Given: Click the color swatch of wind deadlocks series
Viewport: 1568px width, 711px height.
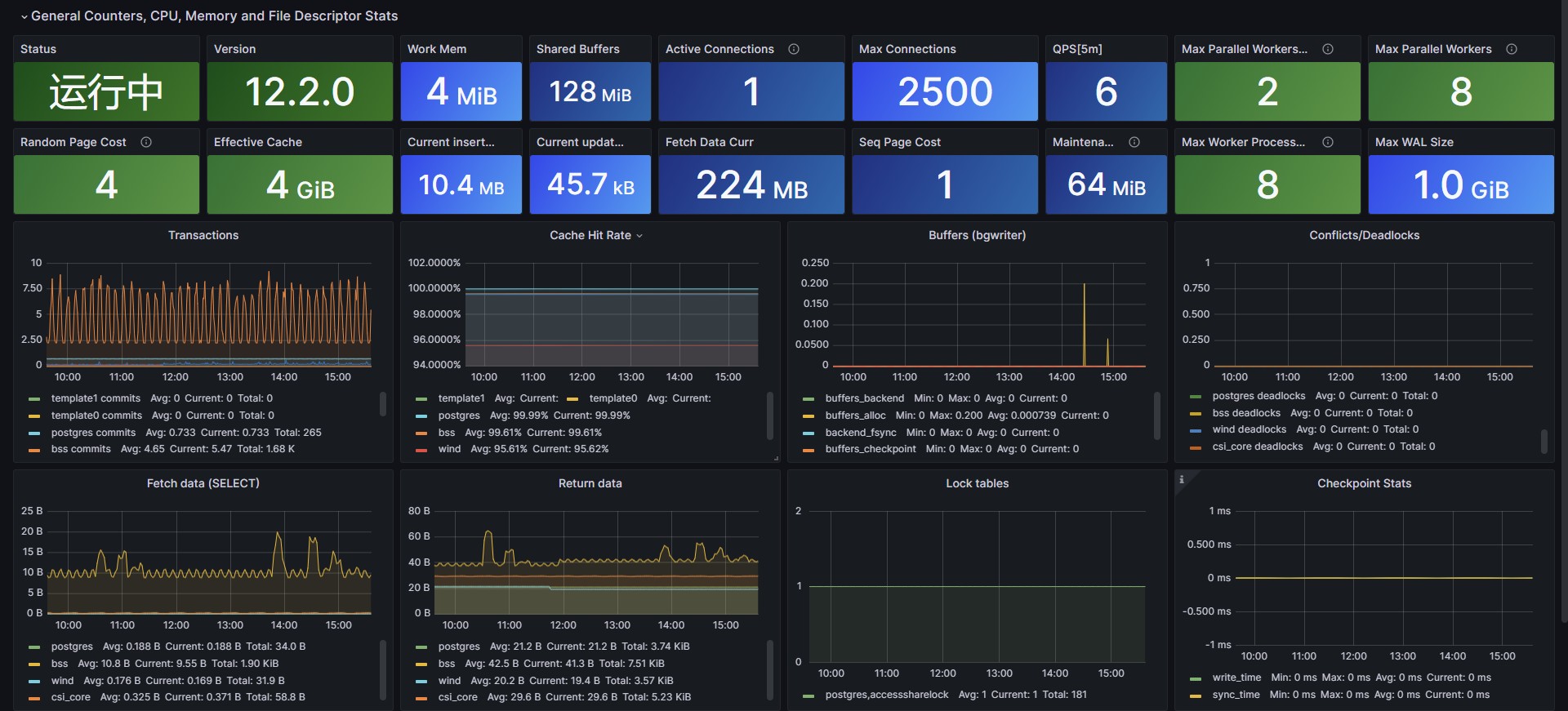Looking at the screenshot, I should click(1196, 430).
